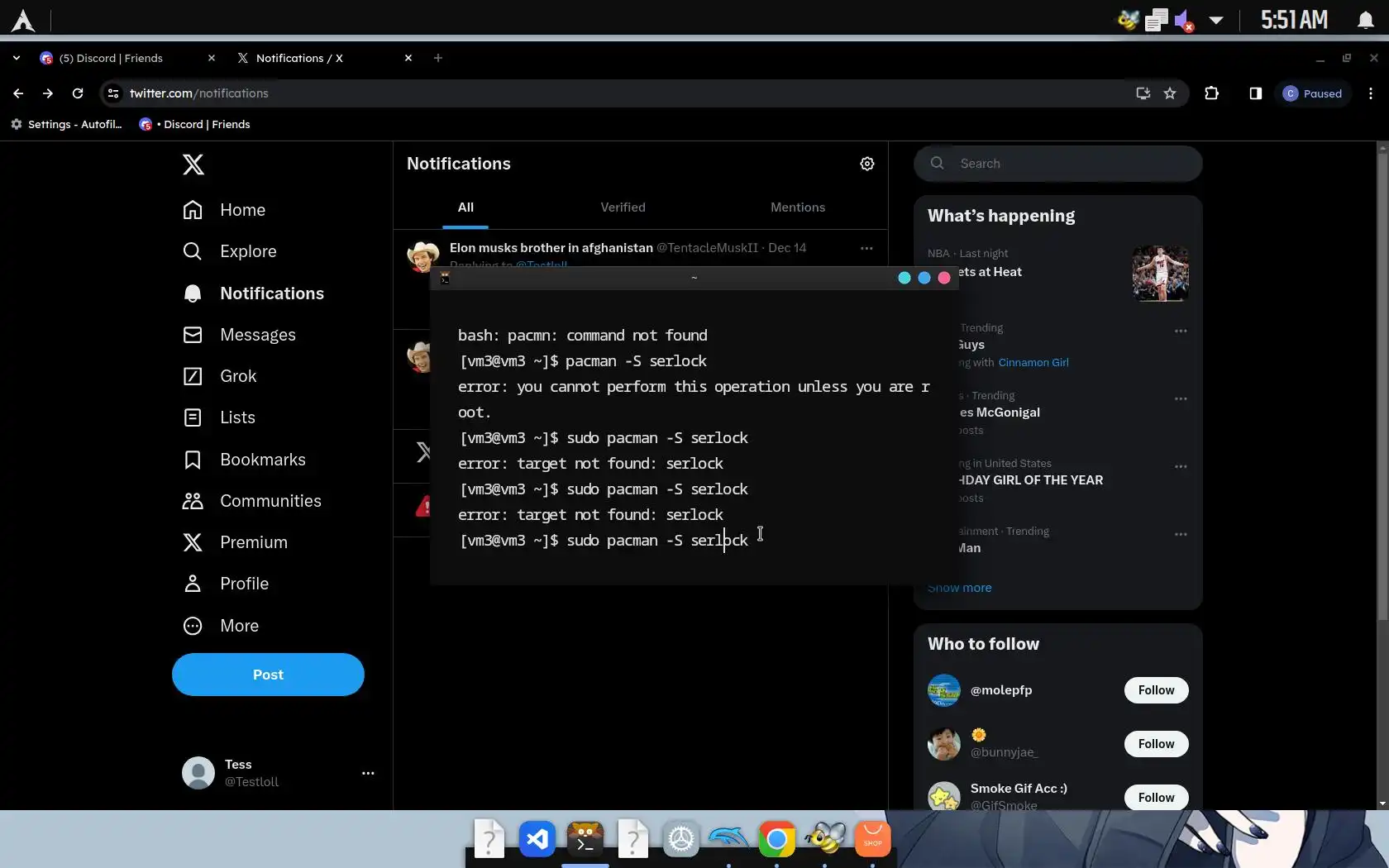Click the bee icon in system tray
This screenshot has width=1389, height=868.
tap(1129, 20)
